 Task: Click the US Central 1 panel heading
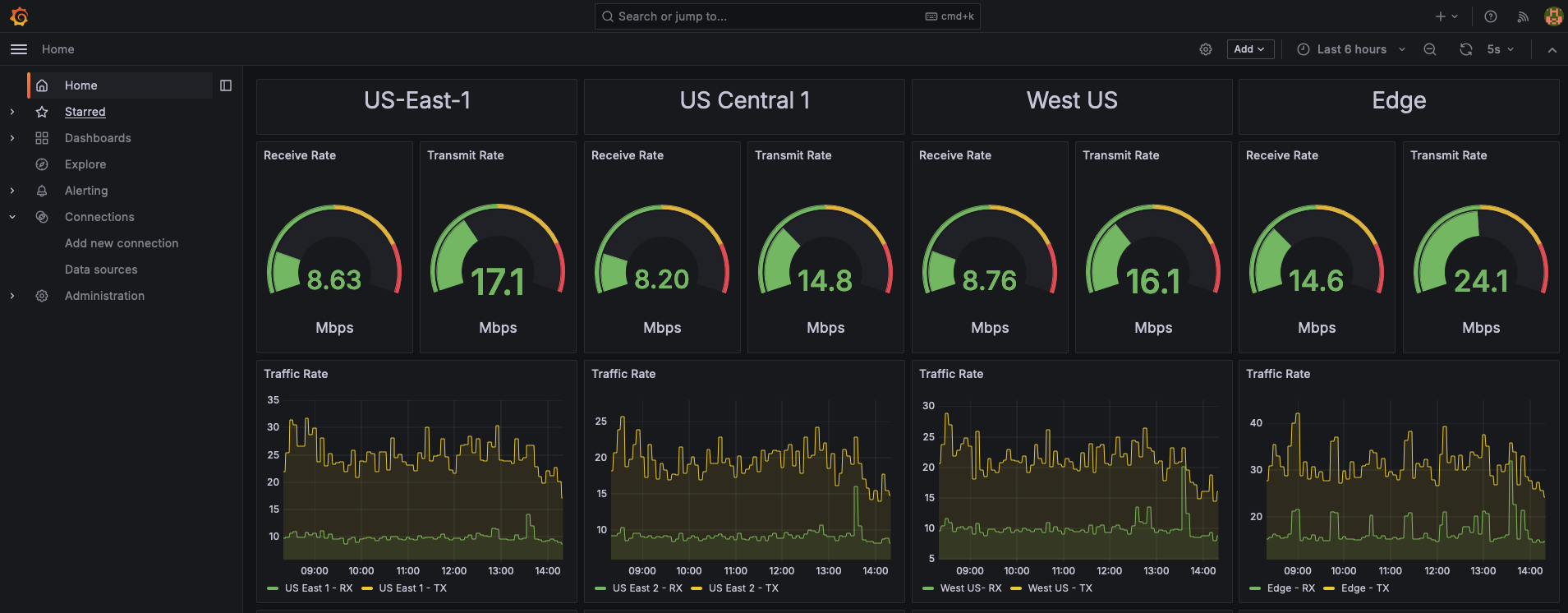(x=745, y=100)
